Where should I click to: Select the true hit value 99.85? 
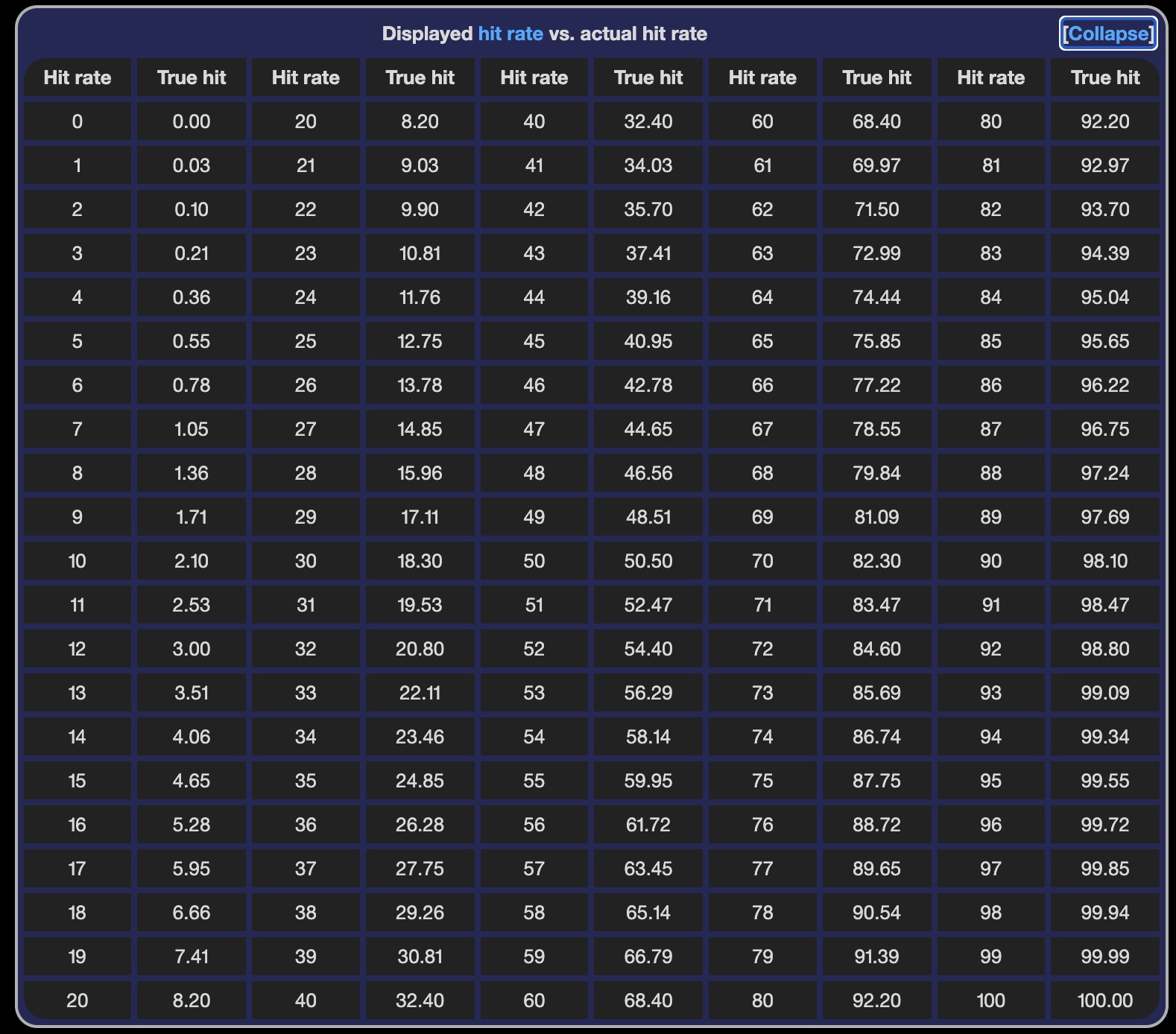[x=1105, y=869]
